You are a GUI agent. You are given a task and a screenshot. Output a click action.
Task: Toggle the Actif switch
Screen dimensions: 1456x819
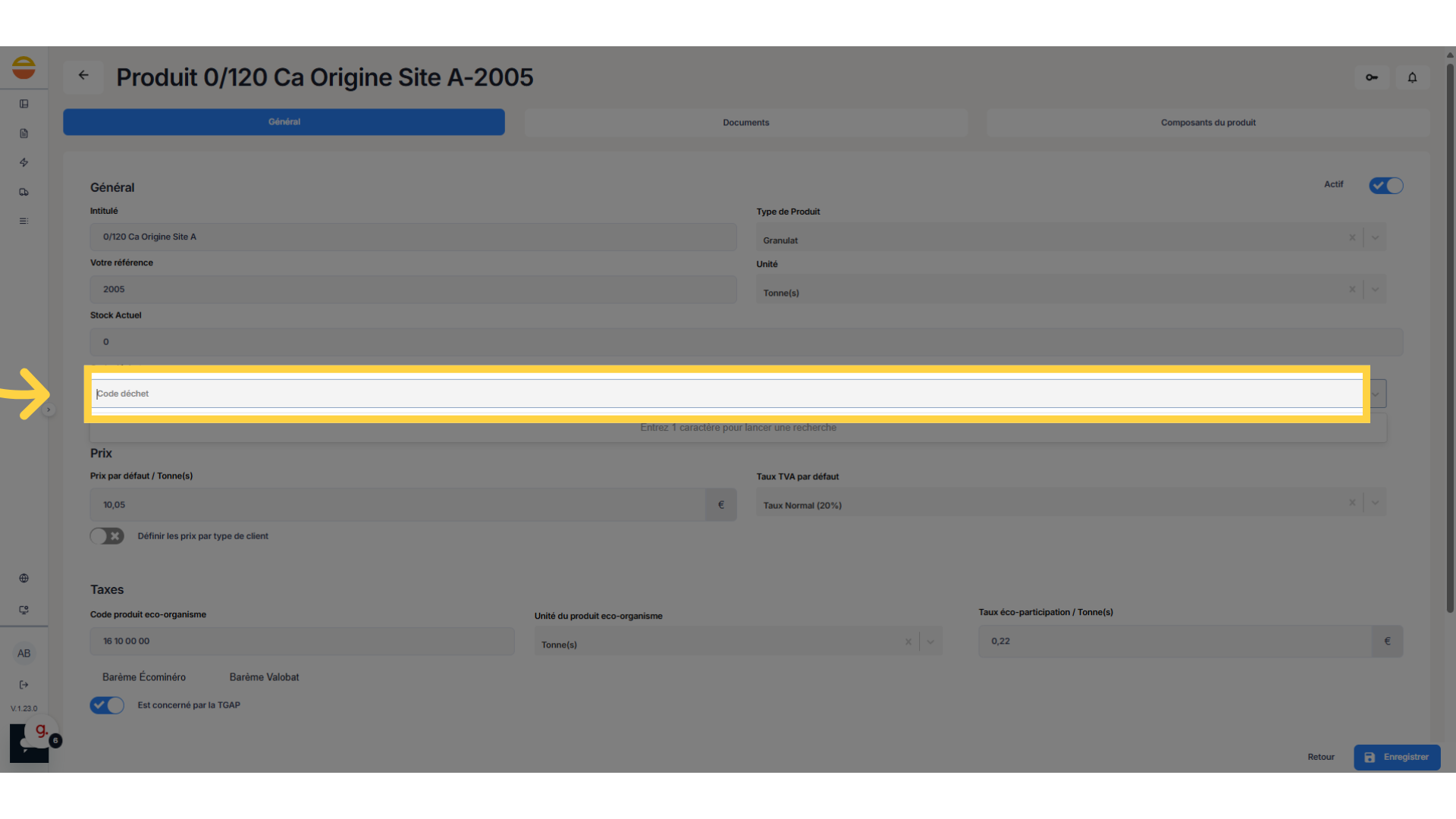tap(1385, 186)
